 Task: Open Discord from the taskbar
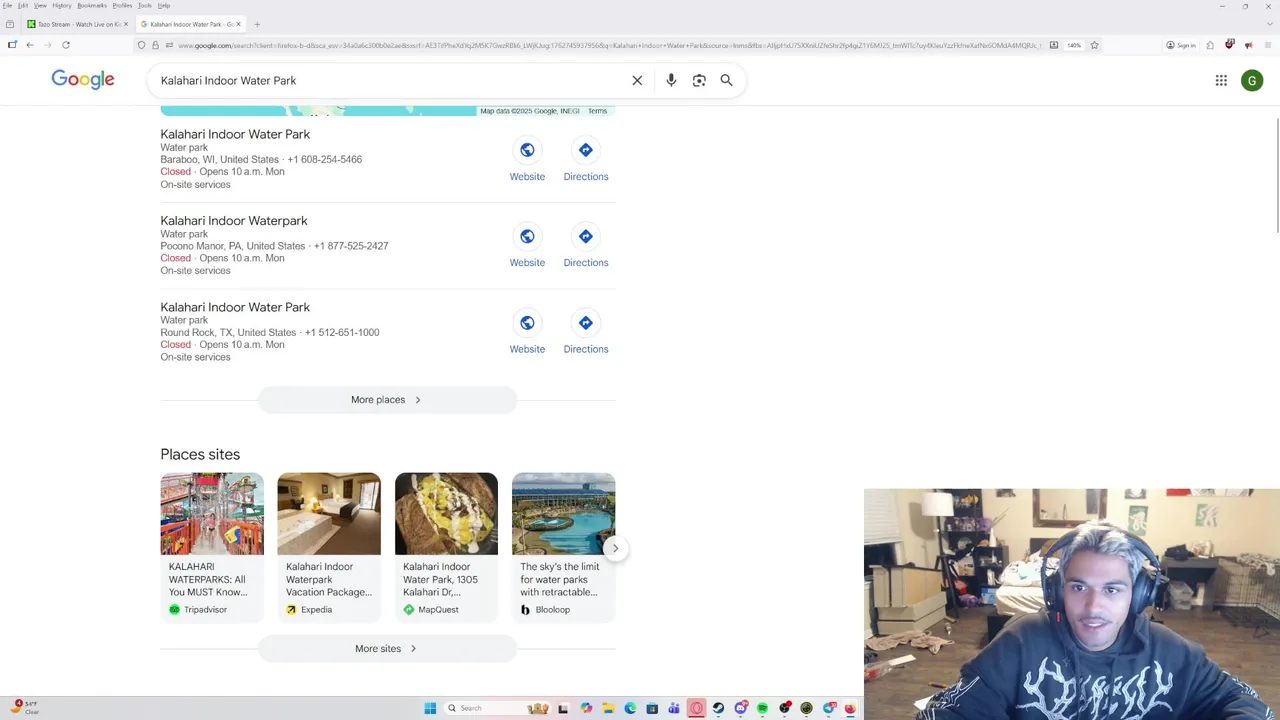coord(740,708)
